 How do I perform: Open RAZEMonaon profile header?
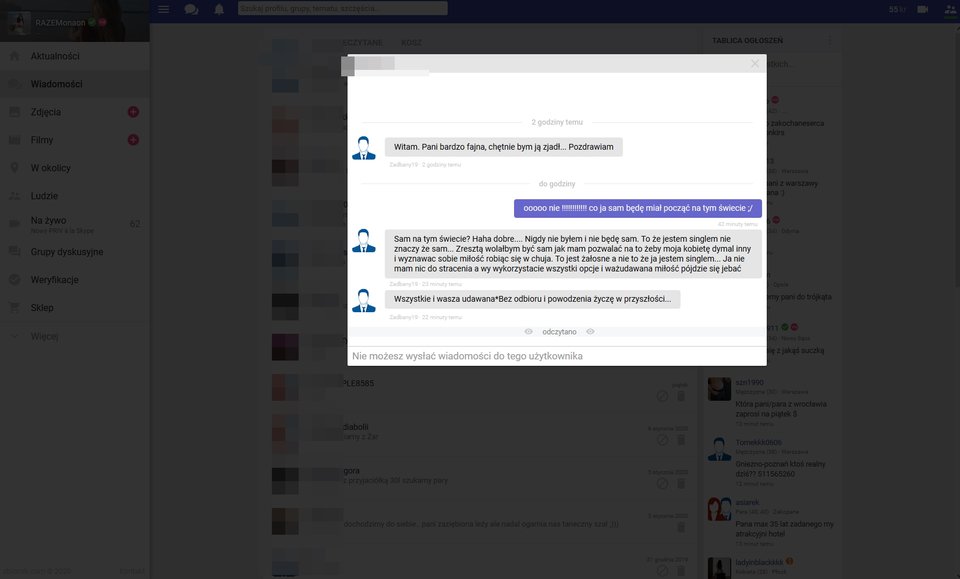[62, 21]
